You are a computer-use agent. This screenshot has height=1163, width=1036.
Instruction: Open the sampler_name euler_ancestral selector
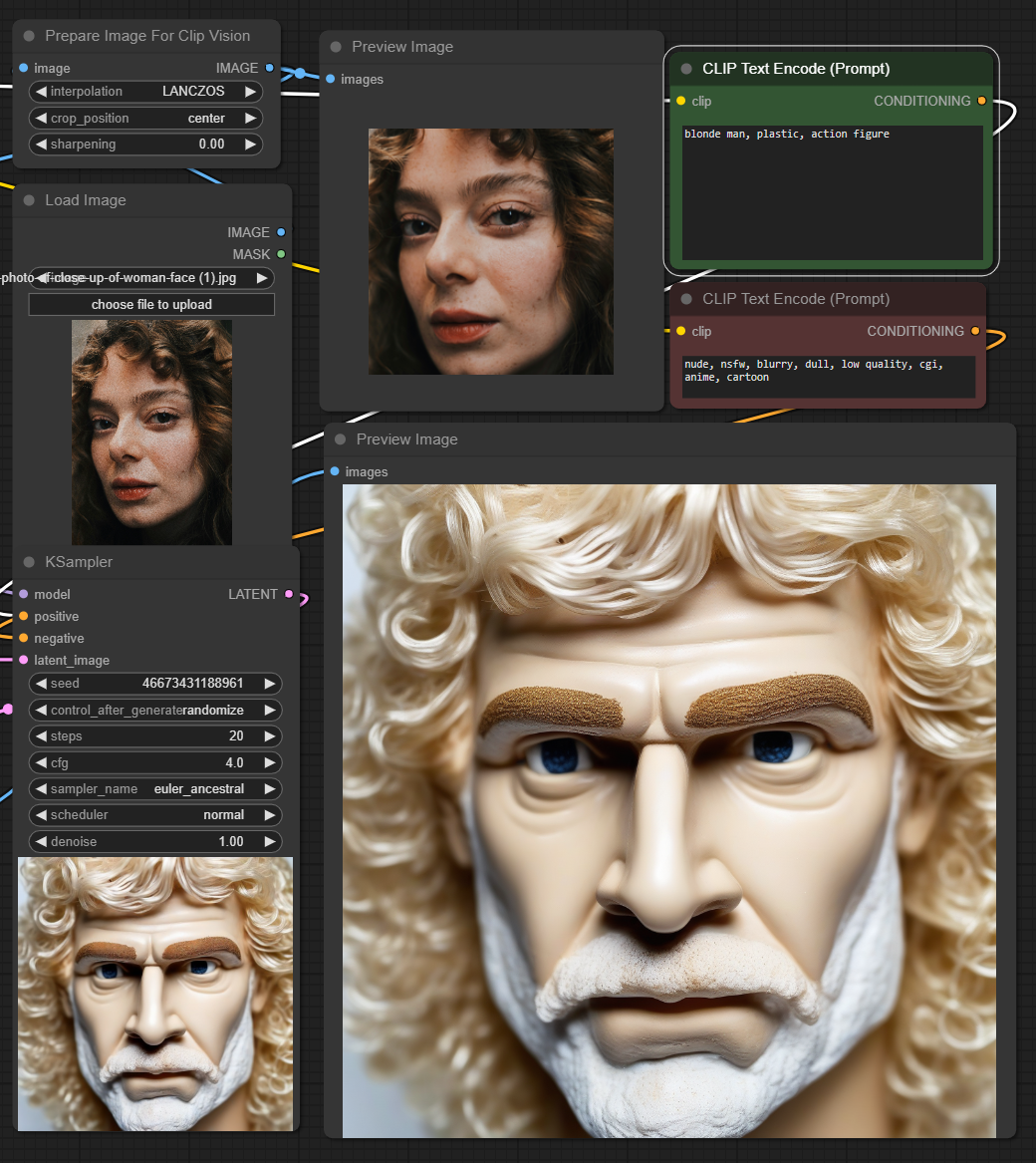154,789
